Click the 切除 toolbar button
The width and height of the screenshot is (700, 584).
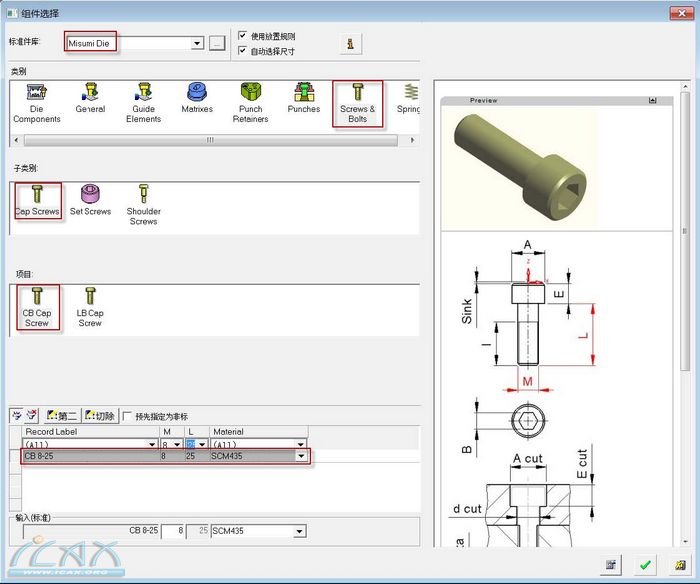(x=100, y=416)
